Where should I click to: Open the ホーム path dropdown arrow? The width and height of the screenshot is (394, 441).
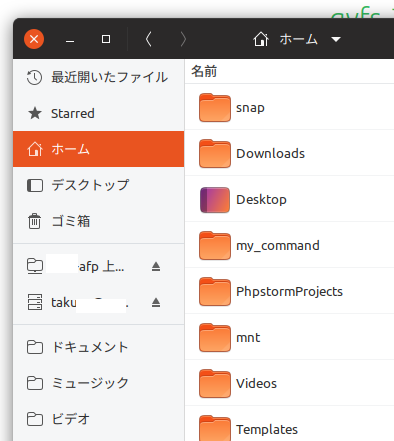pos(336,39)
